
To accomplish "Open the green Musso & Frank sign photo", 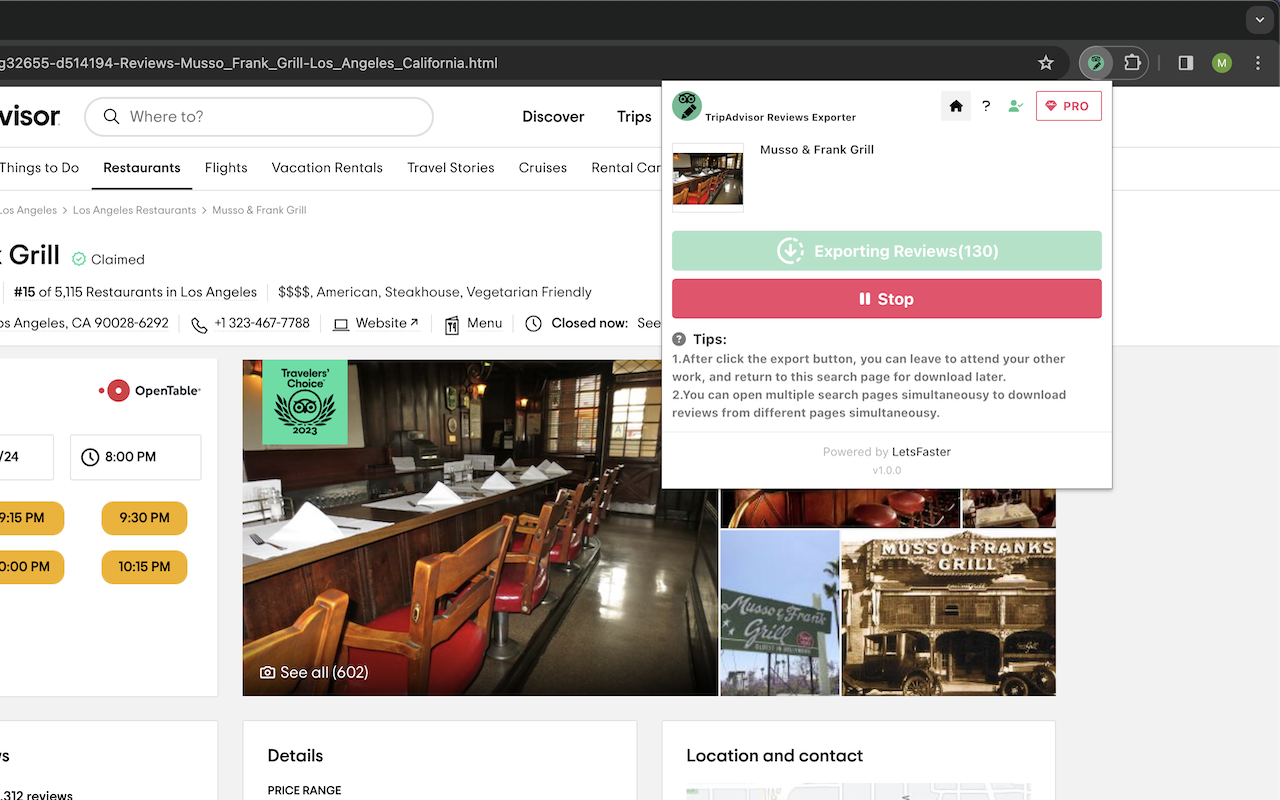I will (x=780, y=613).
